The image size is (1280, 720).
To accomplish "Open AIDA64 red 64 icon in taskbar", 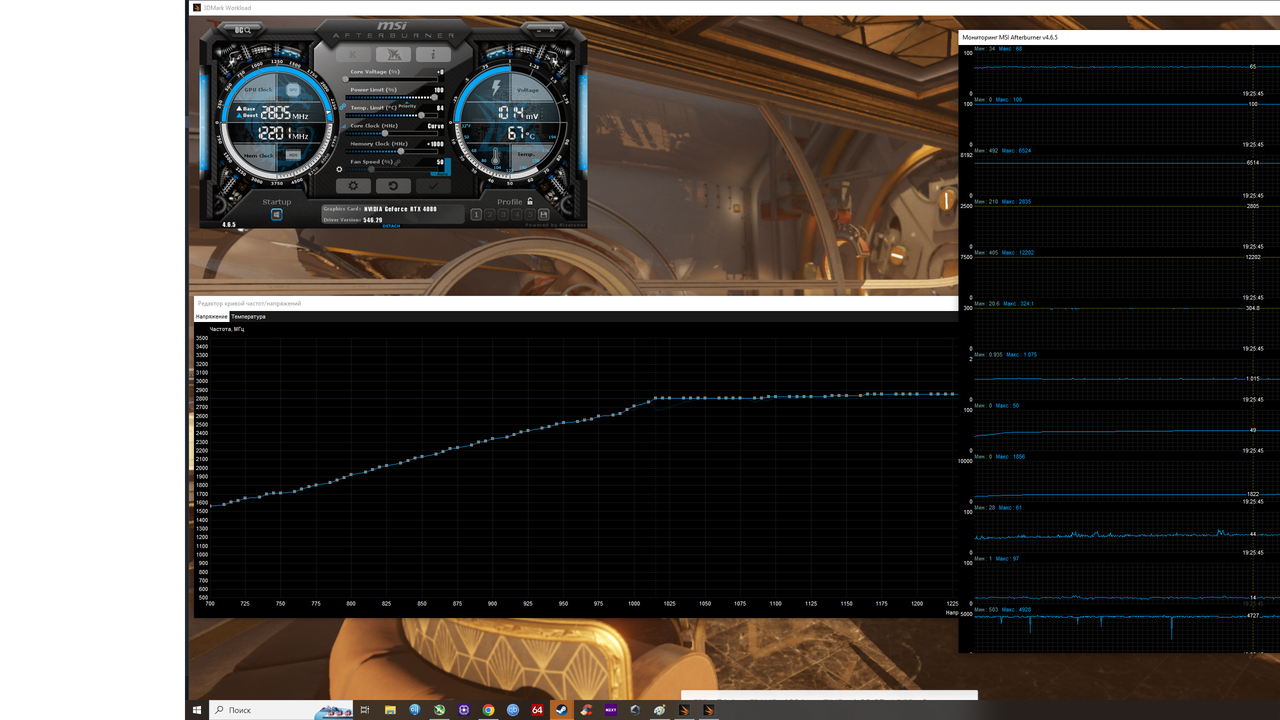I will pos(537,710).
